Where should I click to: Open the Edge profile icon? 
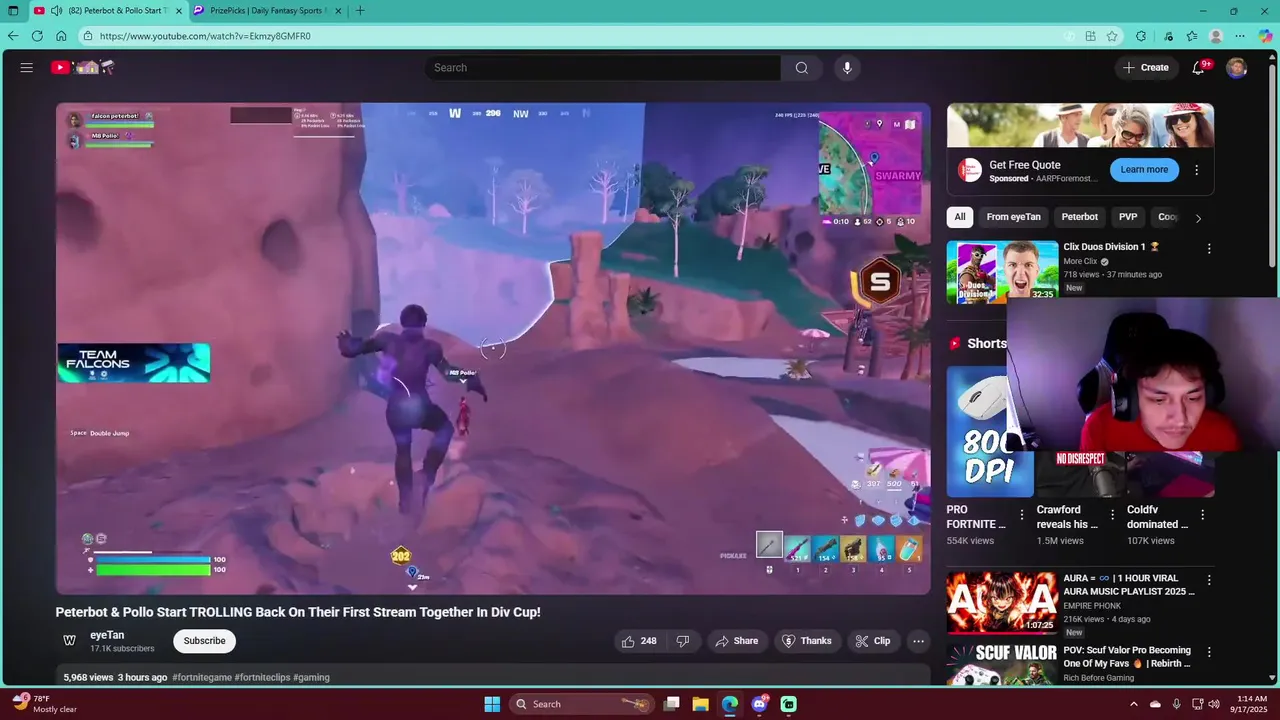[x=1216, y=36]
